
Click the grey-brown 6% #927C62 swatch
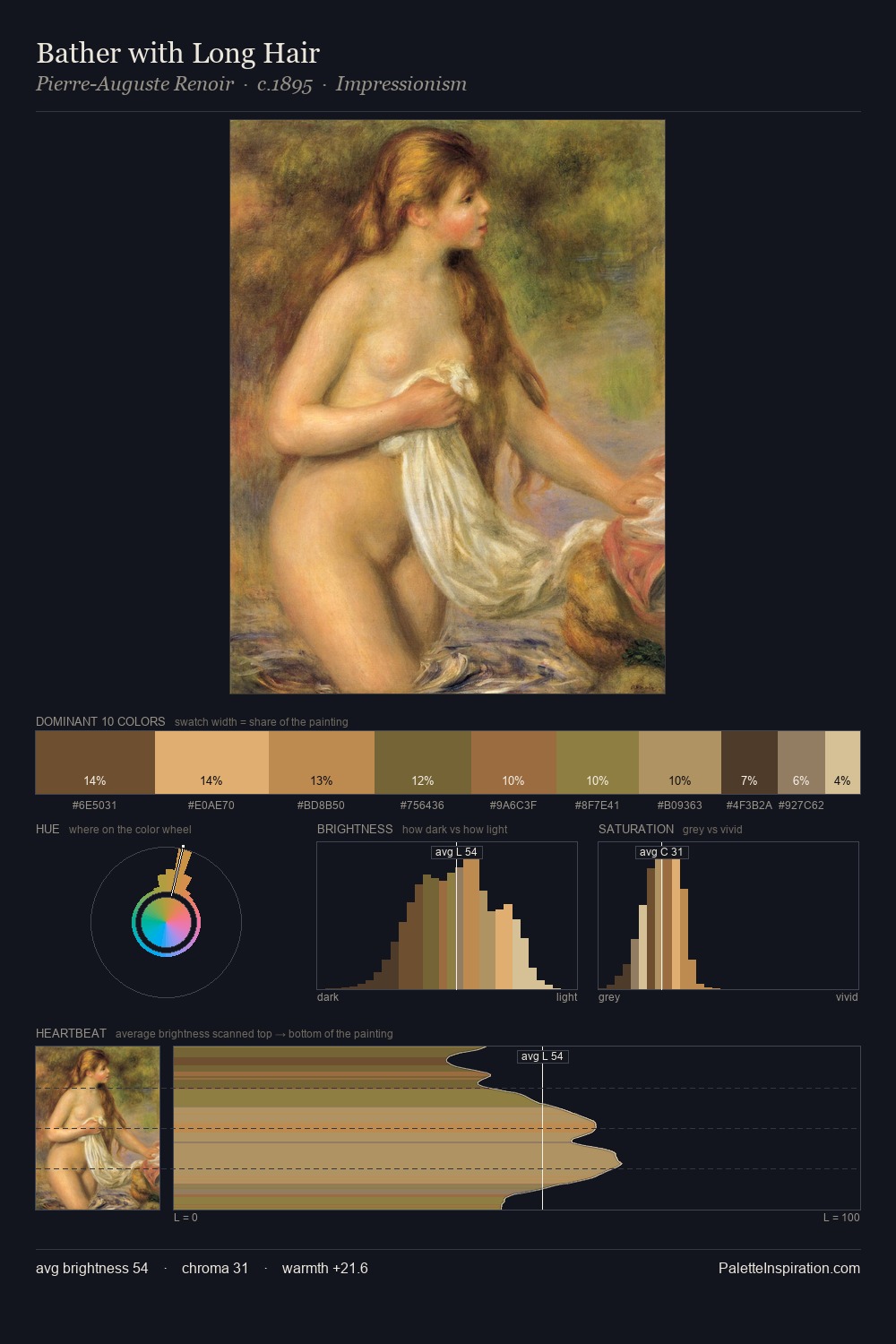point(801,762)
